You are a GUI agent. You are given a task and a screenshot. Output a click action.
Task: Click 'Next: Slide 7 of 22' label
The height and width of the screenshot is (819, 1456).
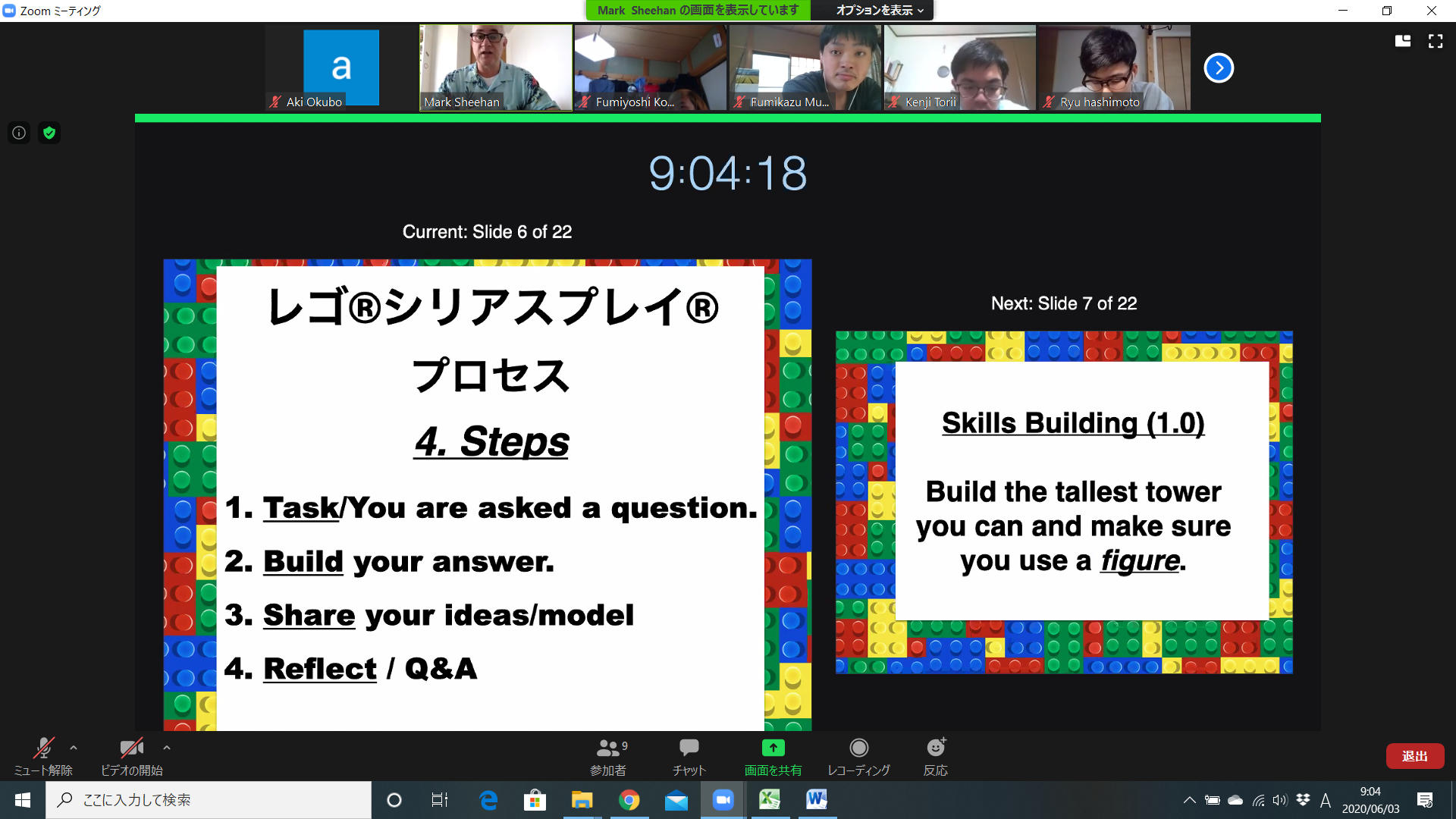coord(1064,303)
